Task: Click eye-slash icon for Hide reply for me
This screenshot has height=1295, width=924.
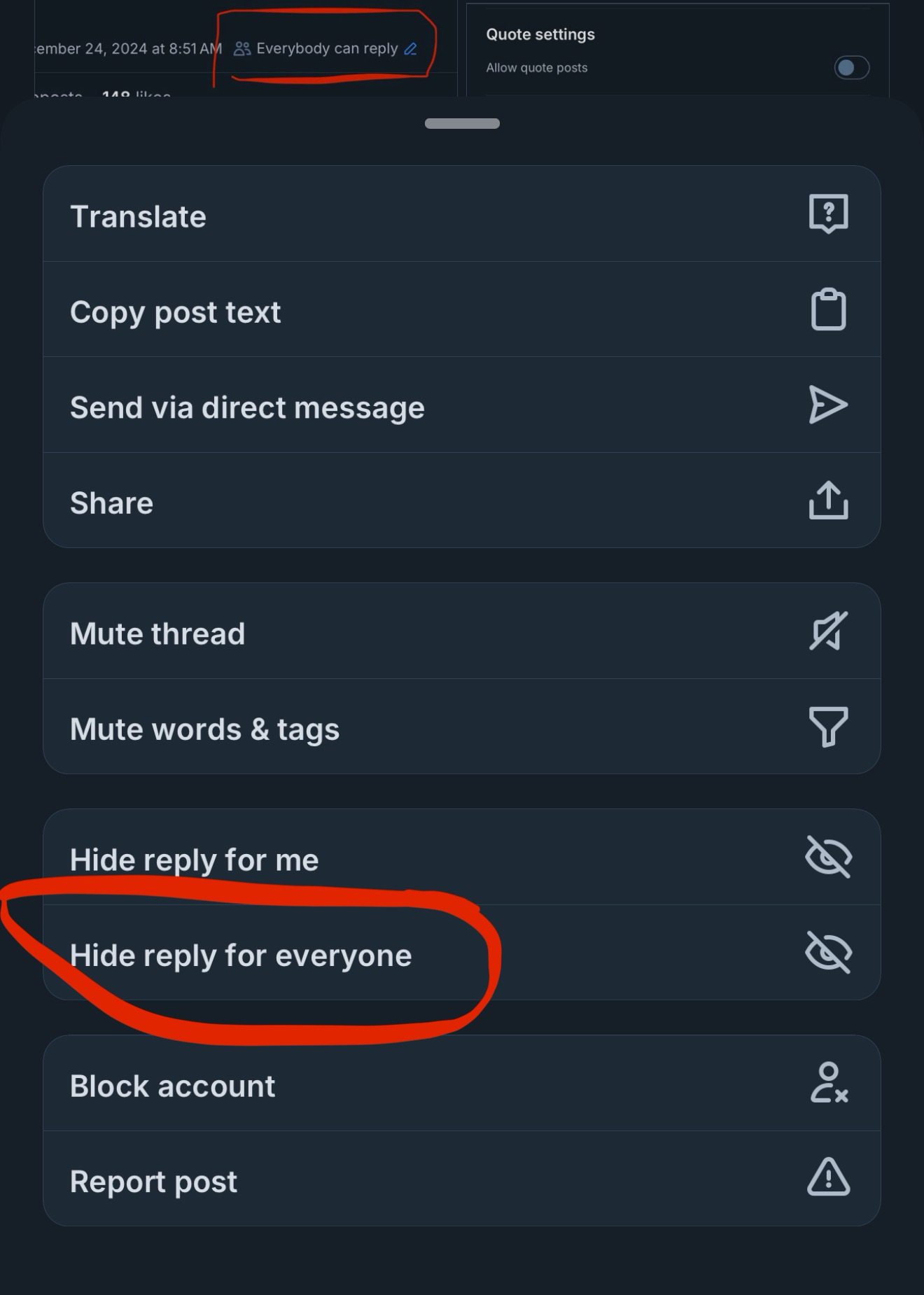Action: 828,857
